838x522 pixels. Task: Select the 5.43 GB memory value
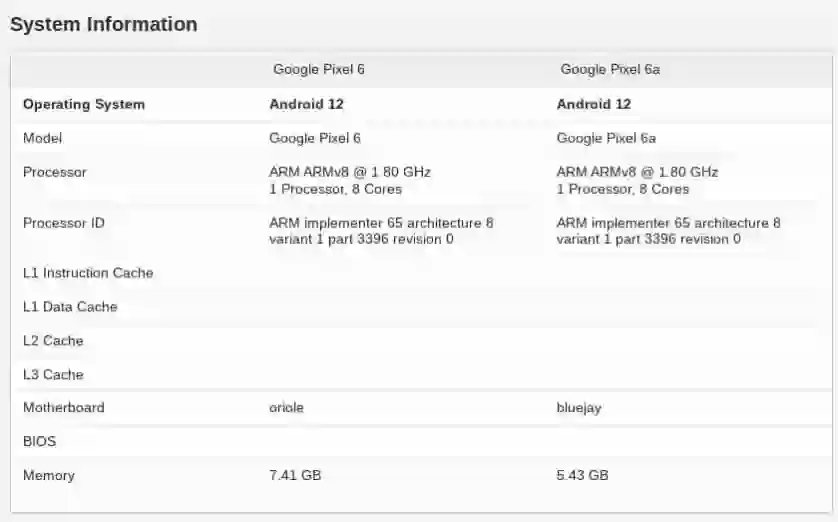pyautogui.click(x=582, y=476)
